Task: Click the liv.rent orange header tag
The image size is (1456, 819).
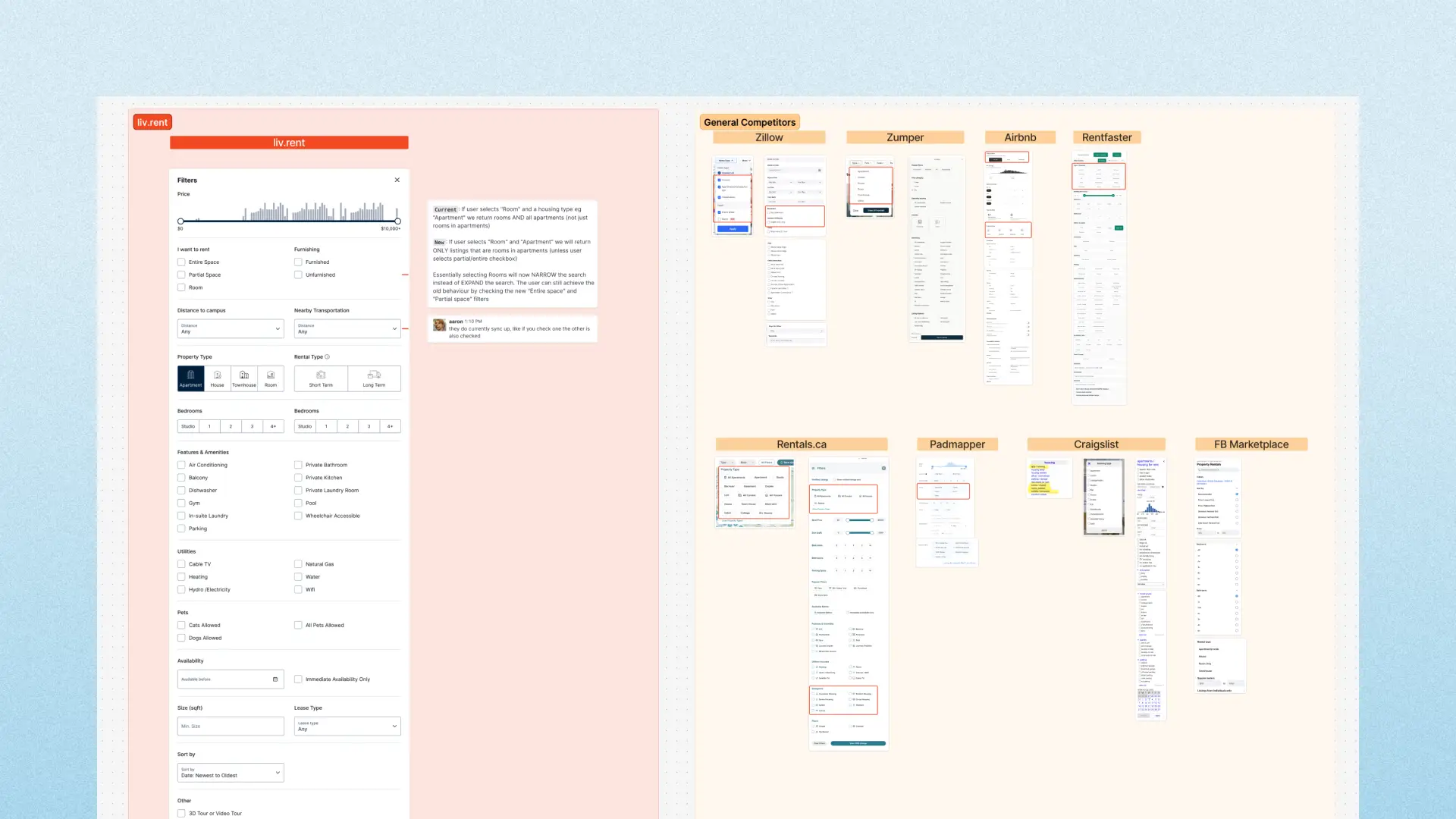Action: point(152,122)
